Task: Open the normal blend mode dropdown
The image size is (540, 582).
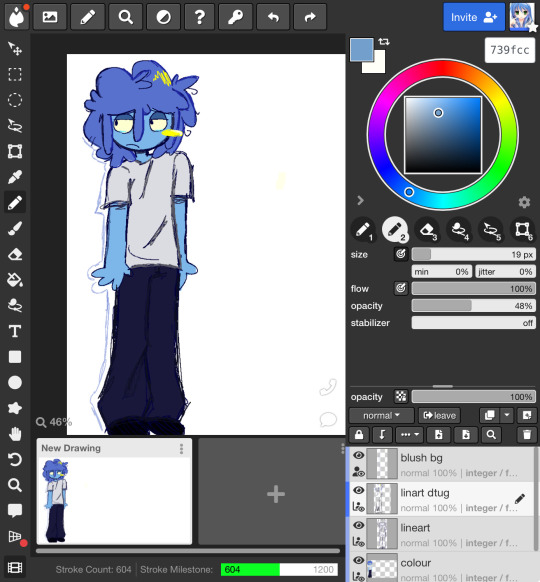Action: [381, 415]
